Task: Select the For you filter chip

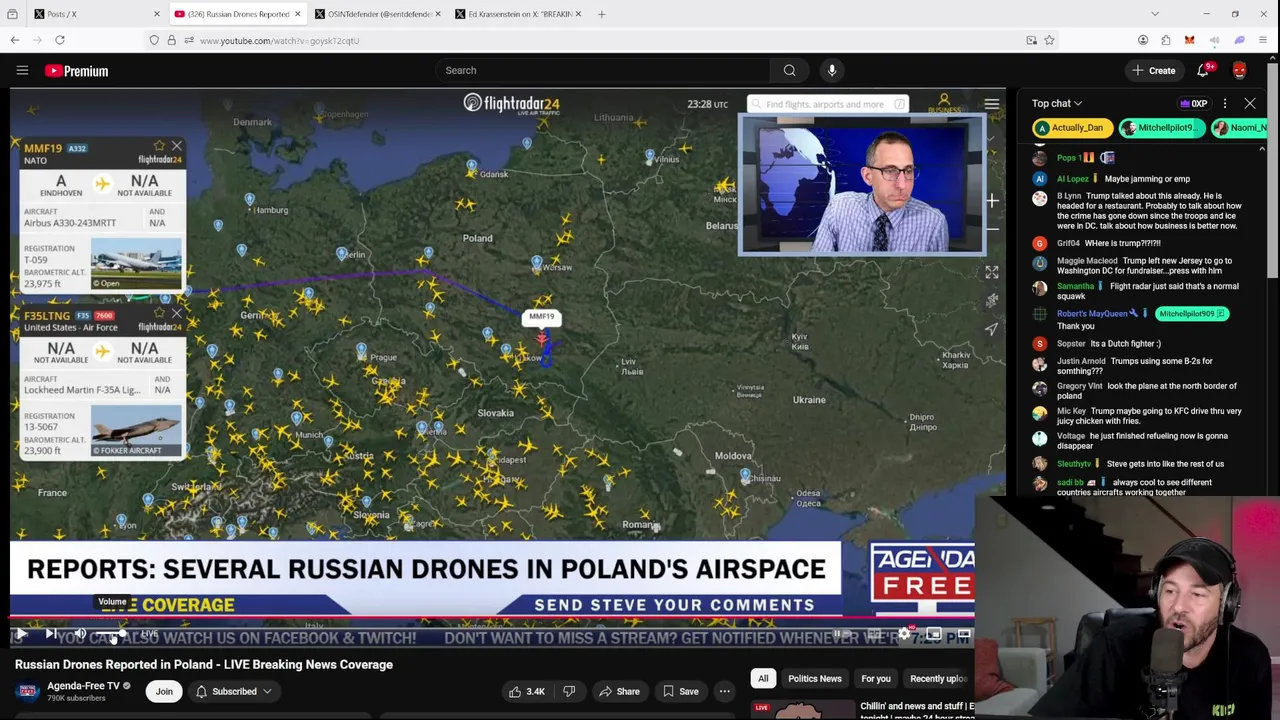Action: click(876, 678)
